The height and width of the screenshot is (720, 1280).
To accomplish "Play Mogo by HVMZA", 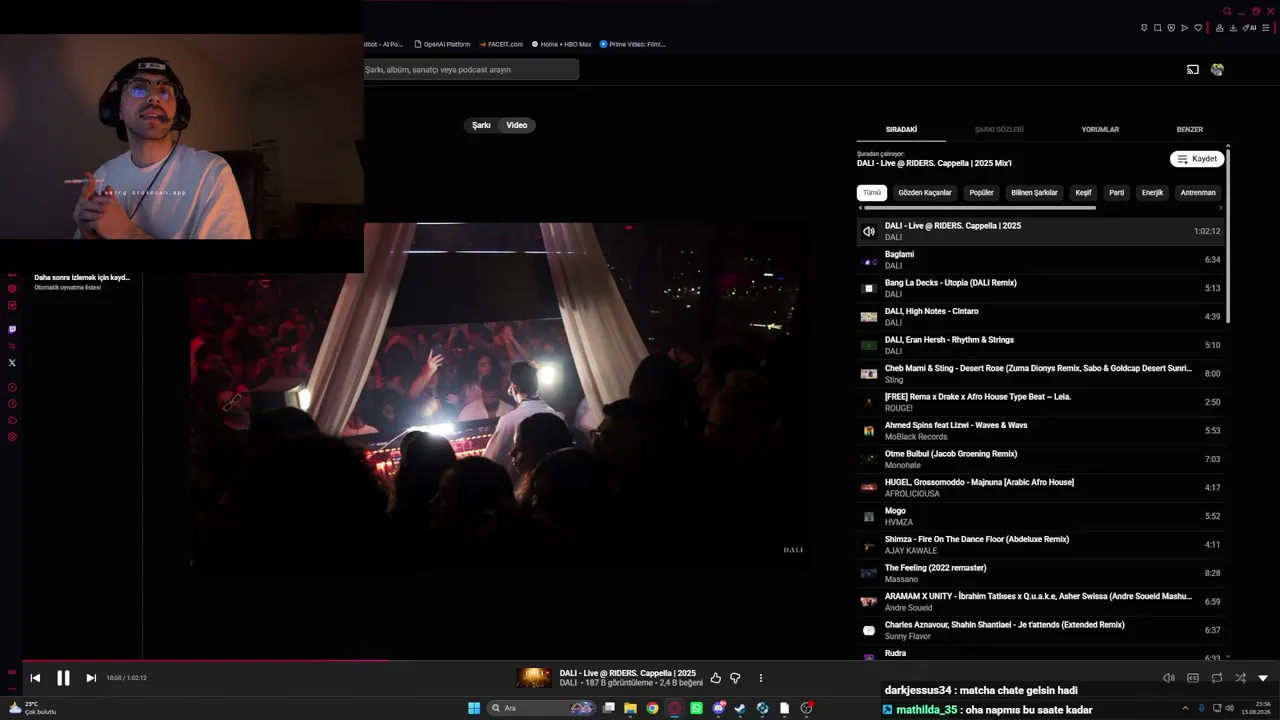I will tap(1040, 516).
